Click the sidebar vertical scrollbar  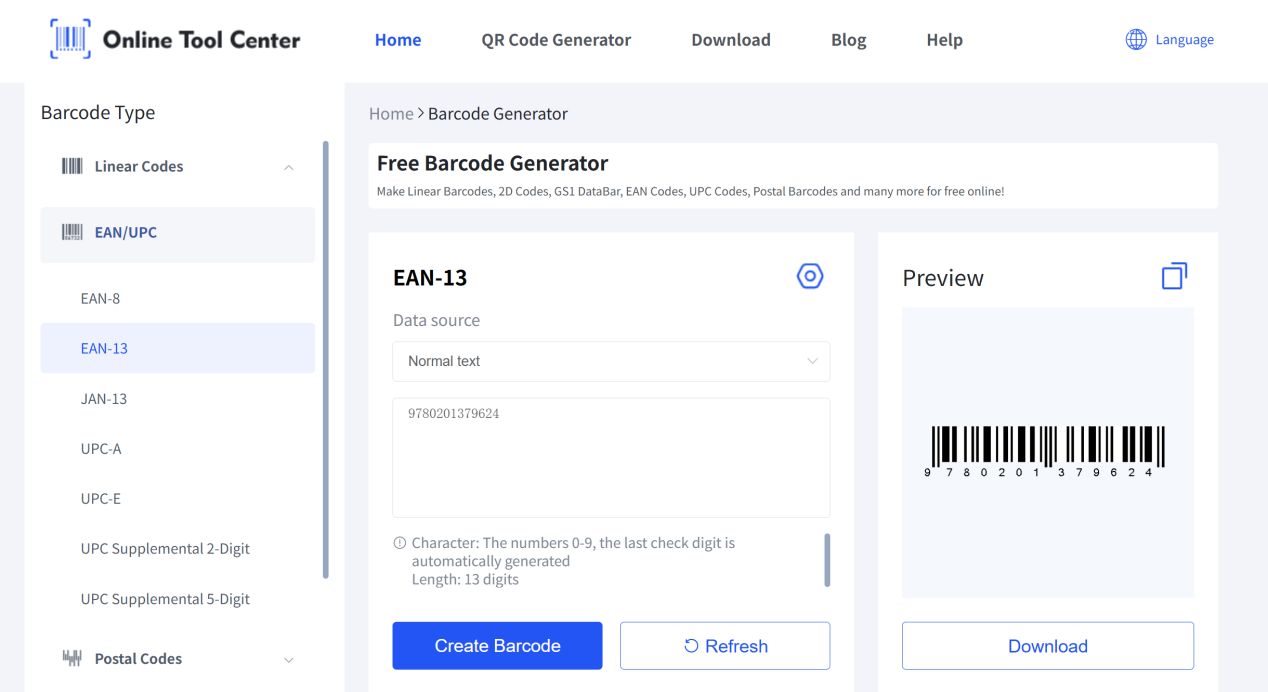pos(325,360)
